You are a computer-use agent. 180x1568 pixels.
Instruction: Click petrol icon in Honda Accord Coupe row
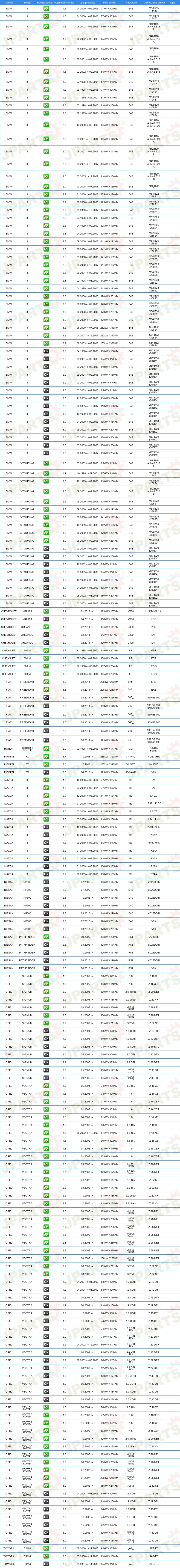(46, 749)
